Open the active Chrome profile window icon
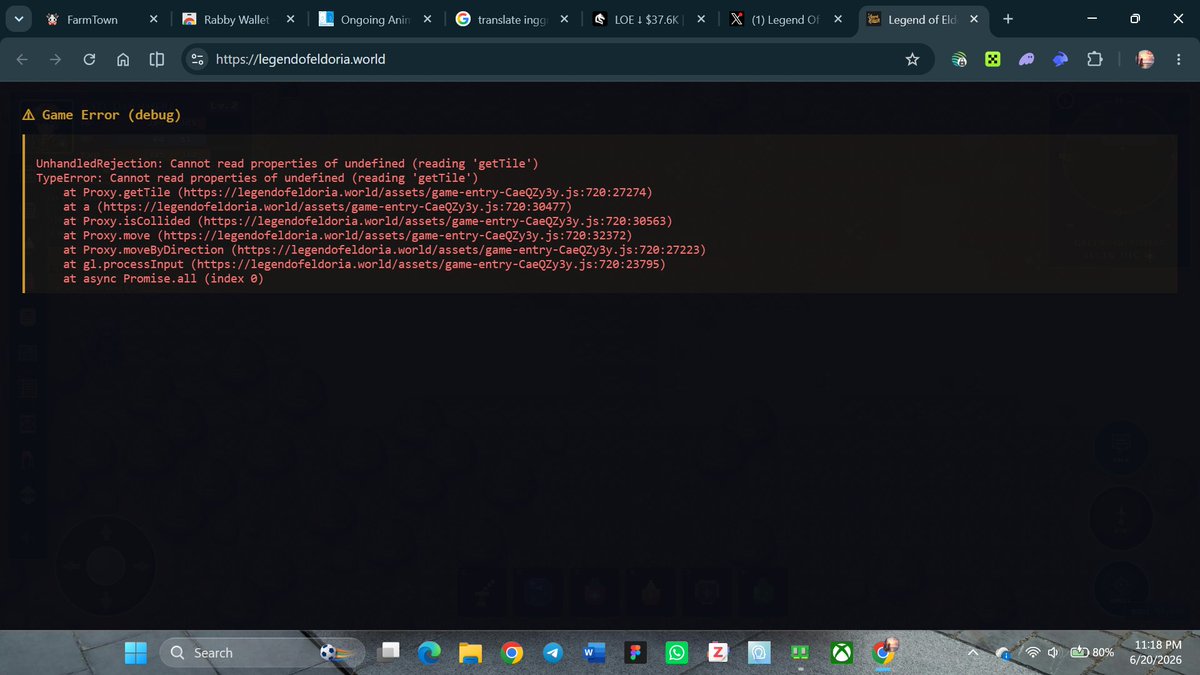The width and height of the screenshot is (1200, 675). pos(882,652)
